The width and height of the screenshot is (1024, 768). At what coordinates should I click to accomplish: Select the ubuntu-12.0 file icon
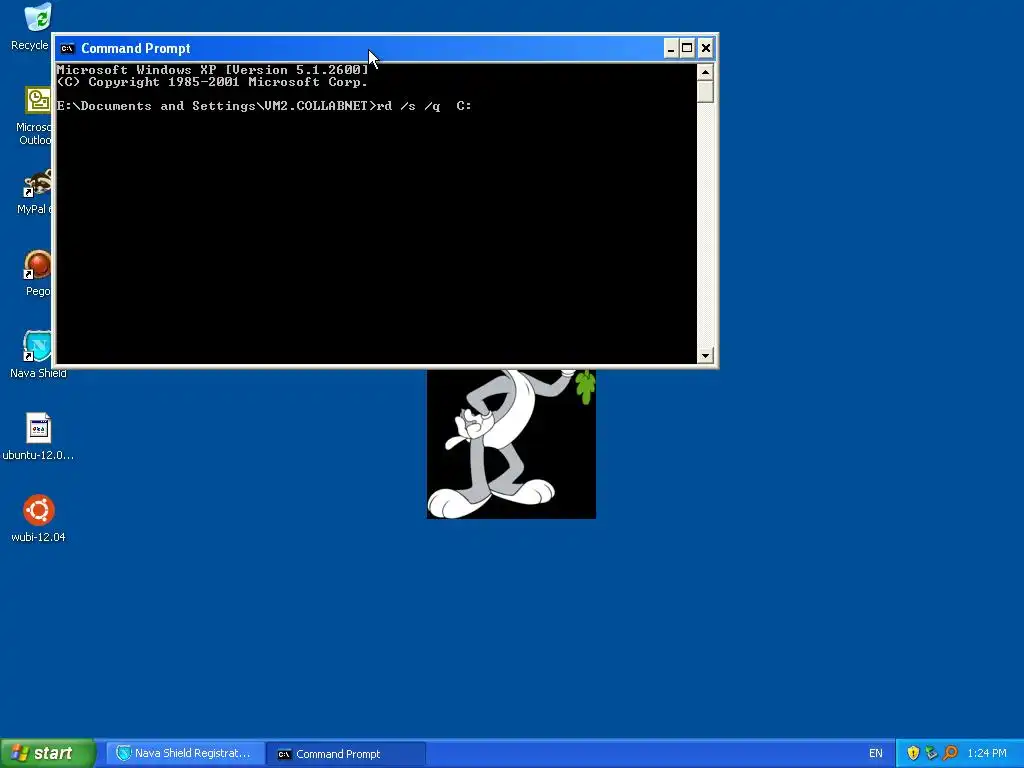coord(39,428)
